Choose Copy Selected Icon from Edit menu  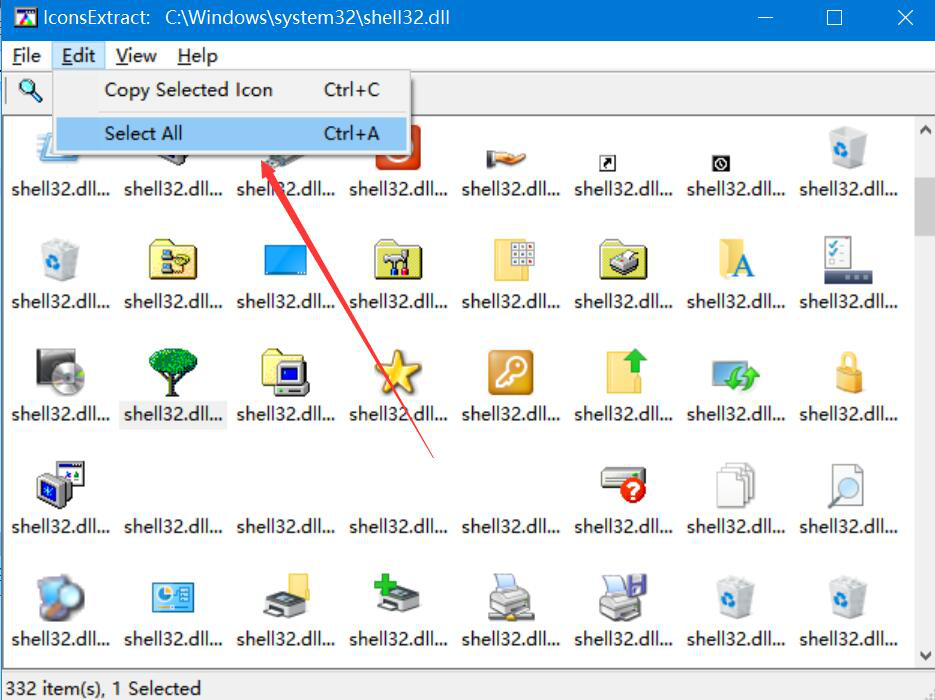[x=231, y=90]
